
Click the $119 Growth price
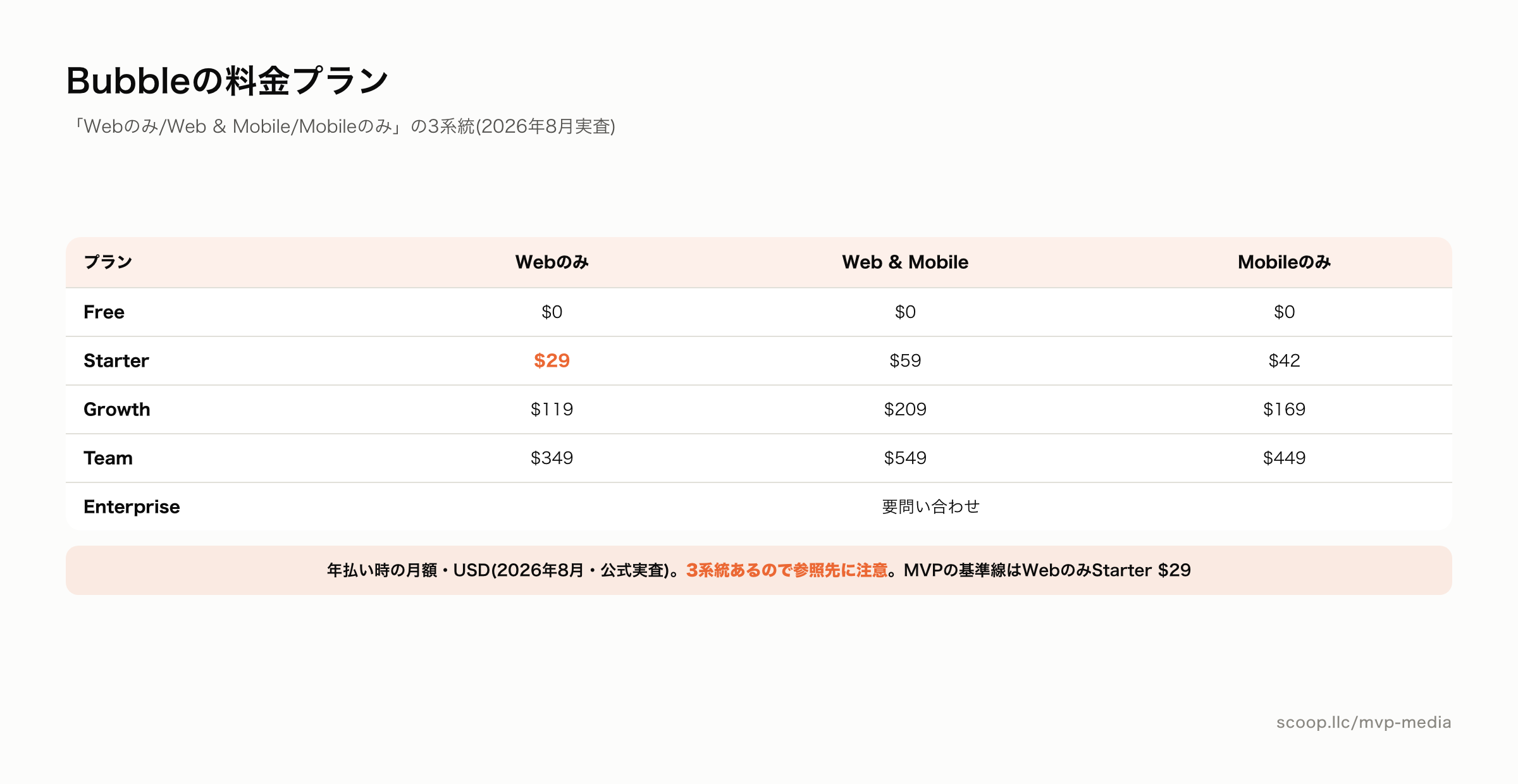coord(552,409)
